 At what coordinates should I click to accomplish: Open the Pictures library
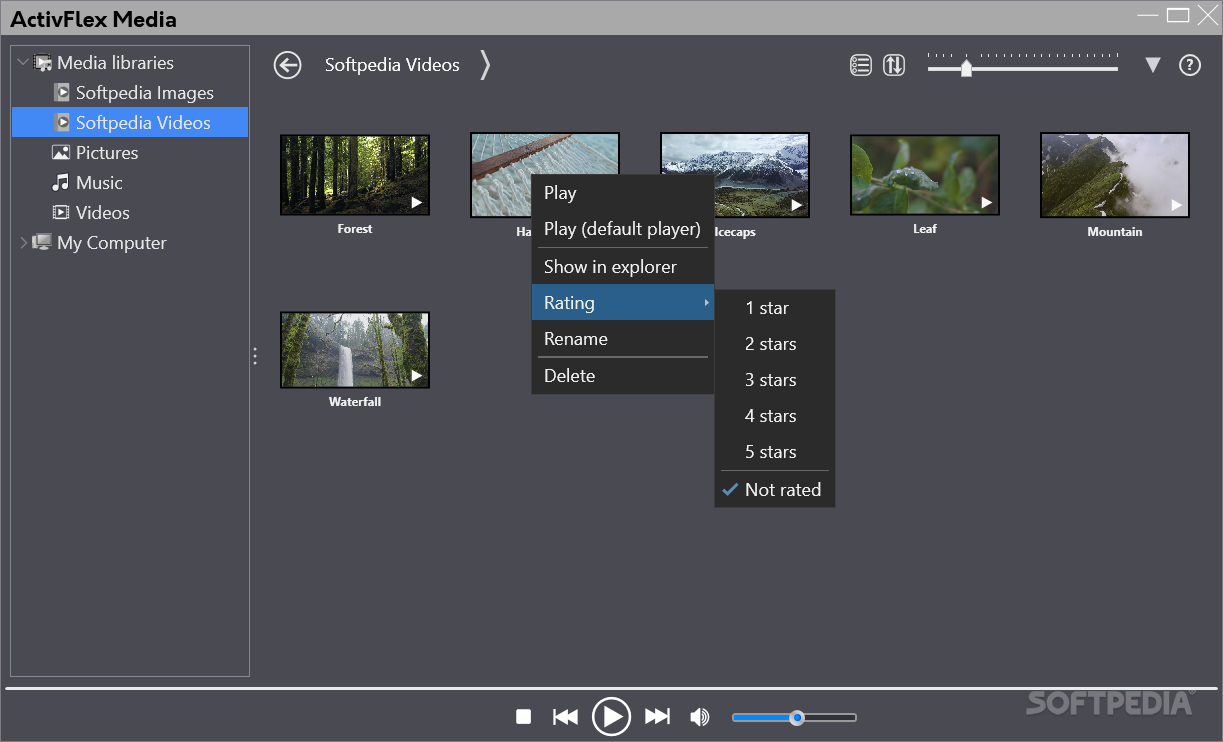(x=107, y=153)
